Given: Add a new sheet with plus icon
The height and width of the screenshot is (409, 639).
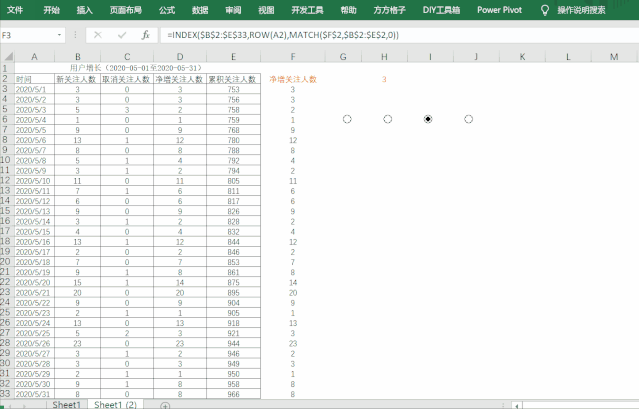Looking at the screenshot, I should [165, 405].
